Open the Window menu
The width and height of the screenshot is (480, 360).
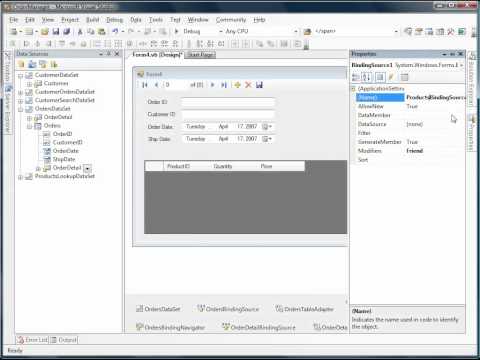pos(198,20)
